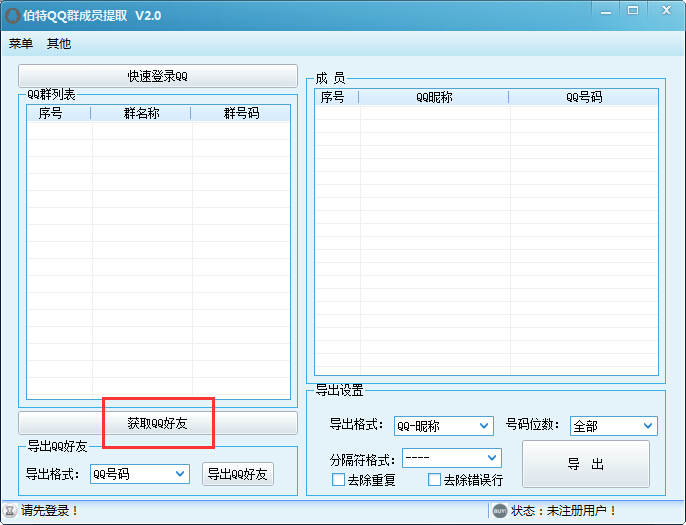
Task: Sort group list by 序号 column header
Action: coord(59,113)
